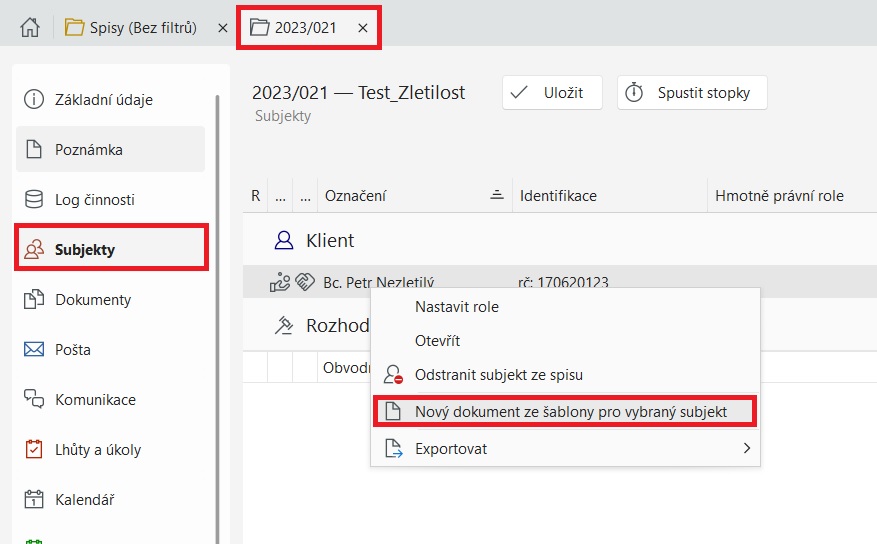
Task: Click the checkmark icon in Uložit button
Action: pos(519,92)
